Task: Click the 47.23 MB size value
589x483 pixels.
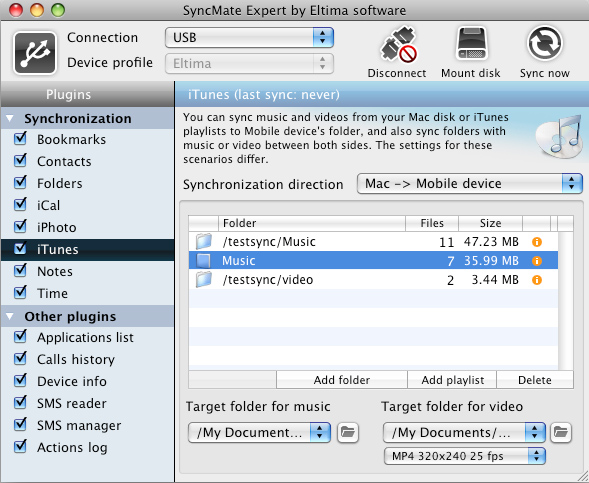Action: click(491, 242)
